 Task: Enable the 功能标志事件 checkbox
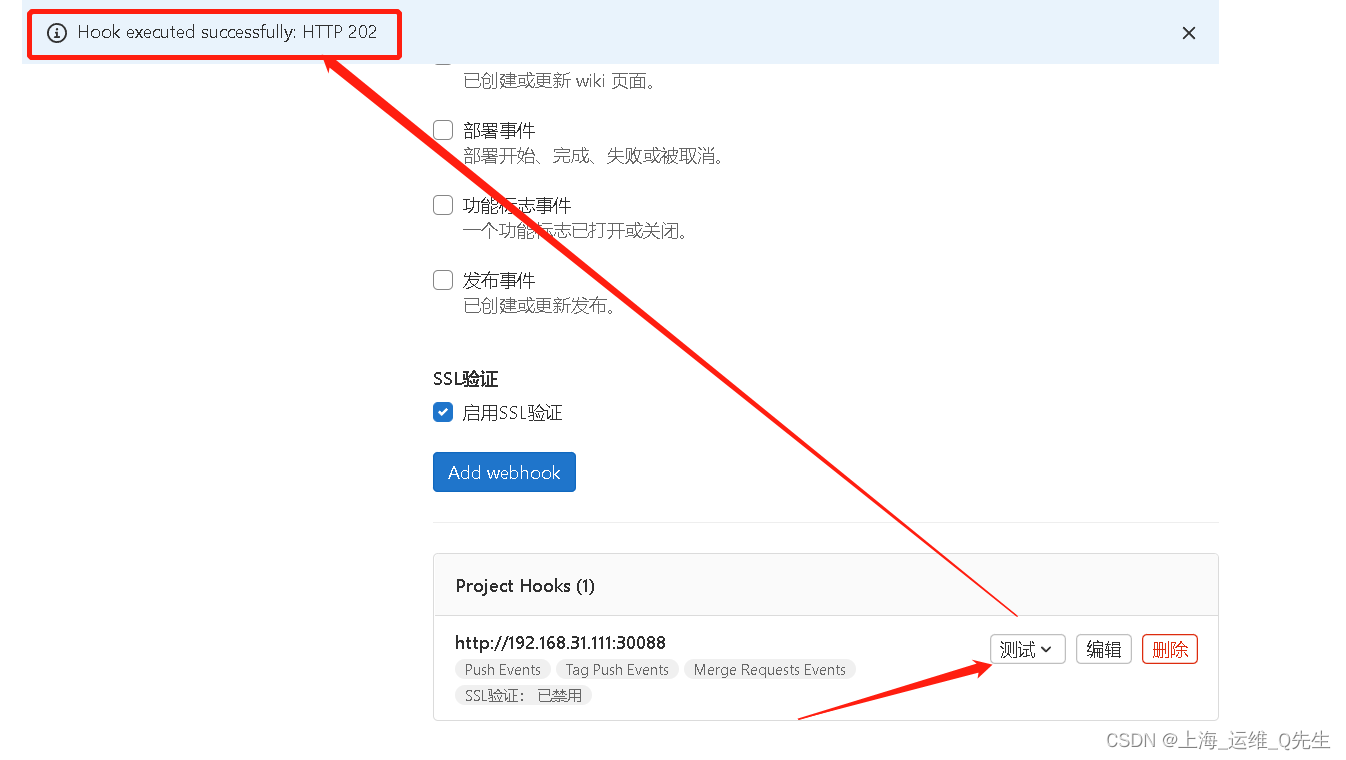point(443,205)
